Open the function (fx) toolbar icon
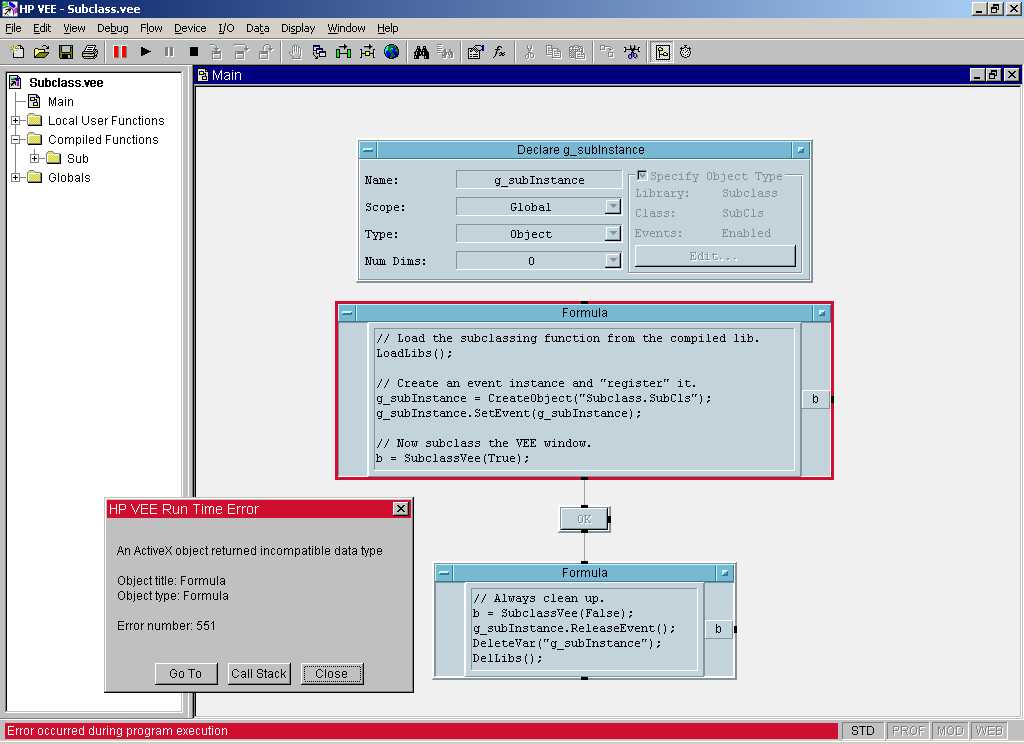The width and height of the screenshot is (1024, 744). click(x=499, y=52)
